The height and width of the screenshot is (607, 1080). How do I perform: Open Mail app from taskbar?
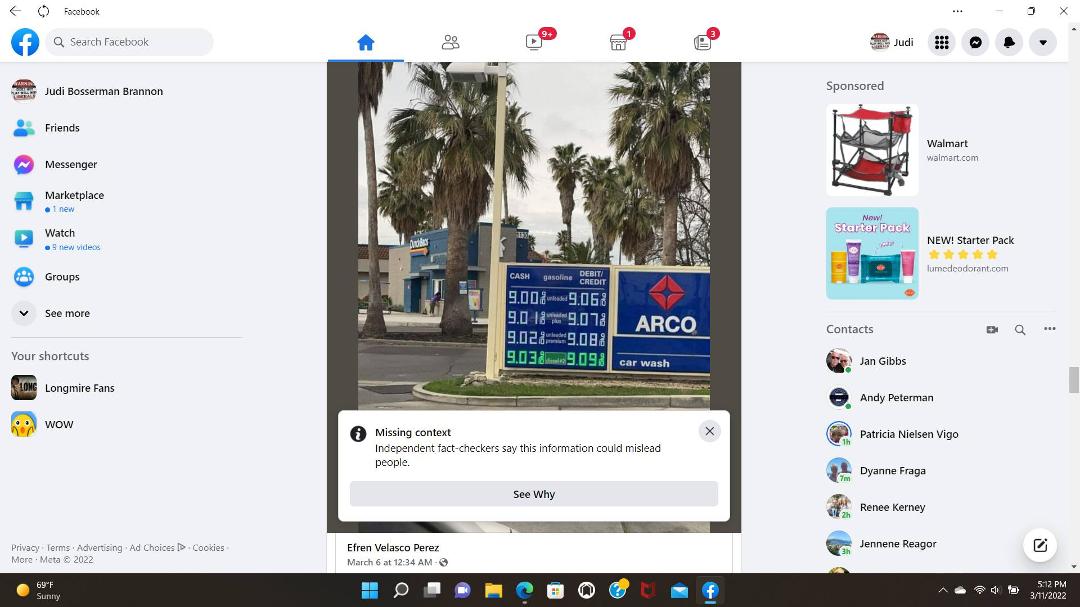click(x=679, y=590)
